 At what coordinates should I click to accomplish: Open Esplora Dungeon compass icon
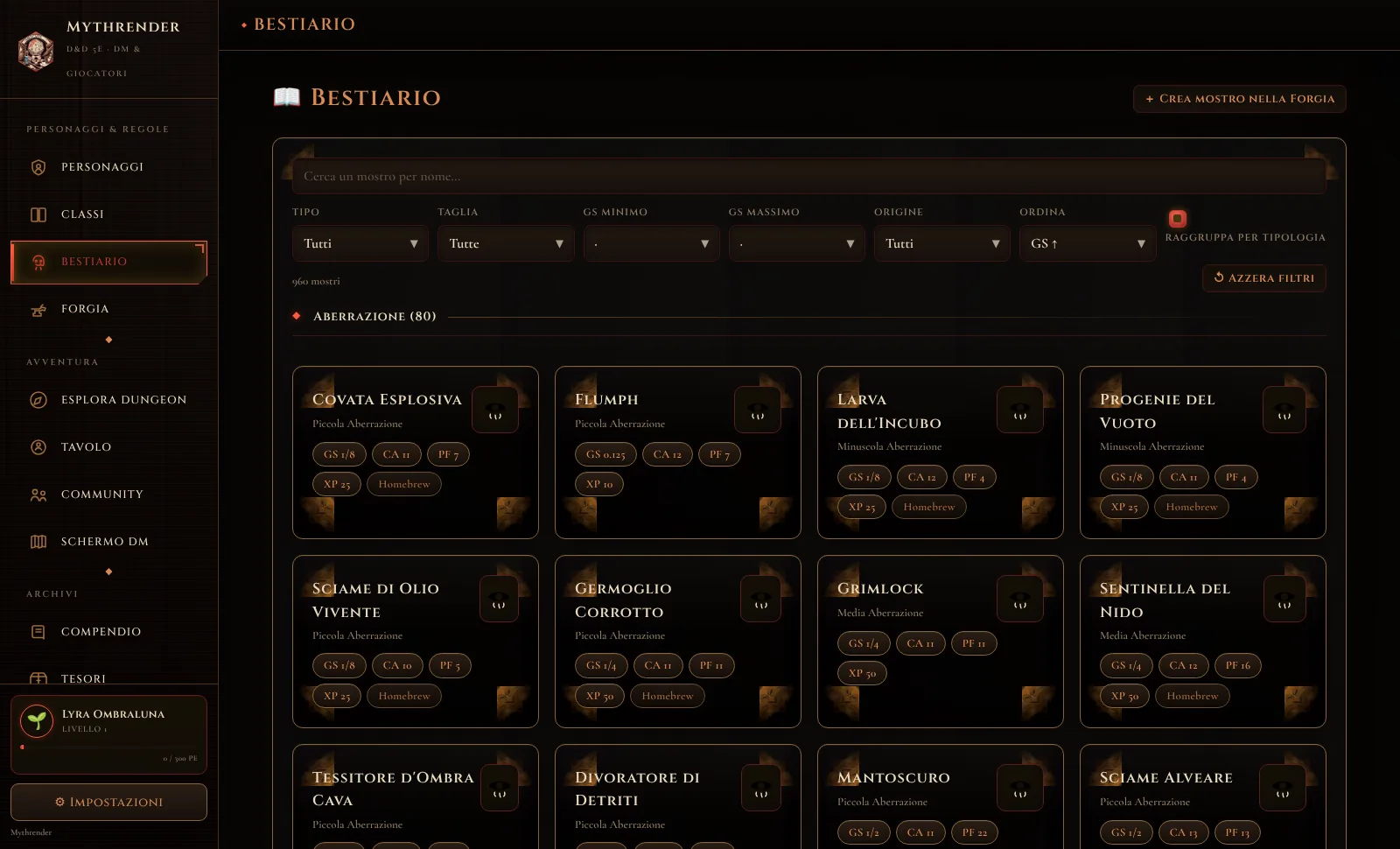(x=38, y=400)
